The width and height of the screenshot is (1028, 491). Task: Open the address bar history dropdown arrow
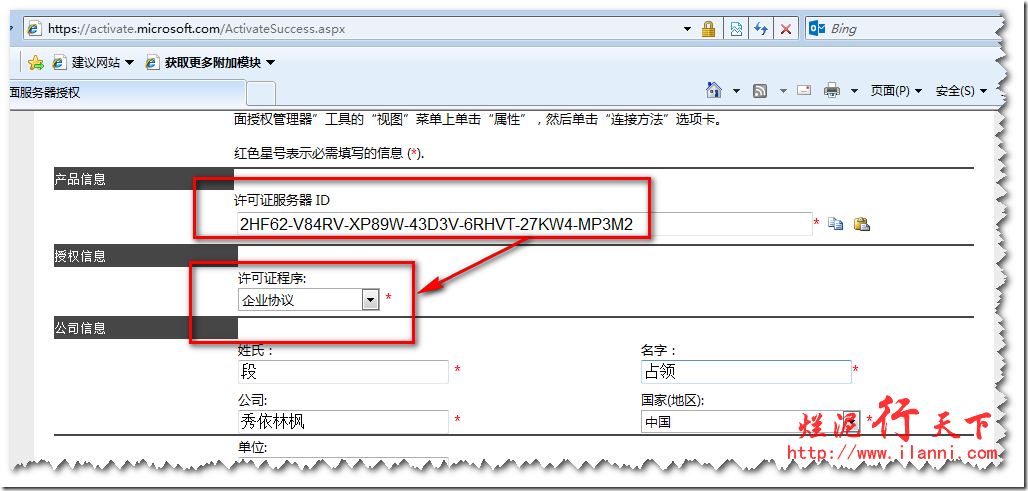coord(687,29)
